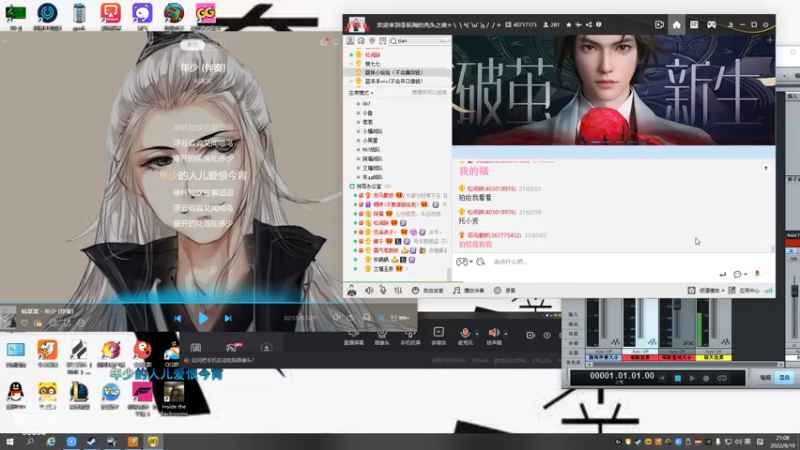Toggle the speaker icon in YY bottom bar

point(369,290)
